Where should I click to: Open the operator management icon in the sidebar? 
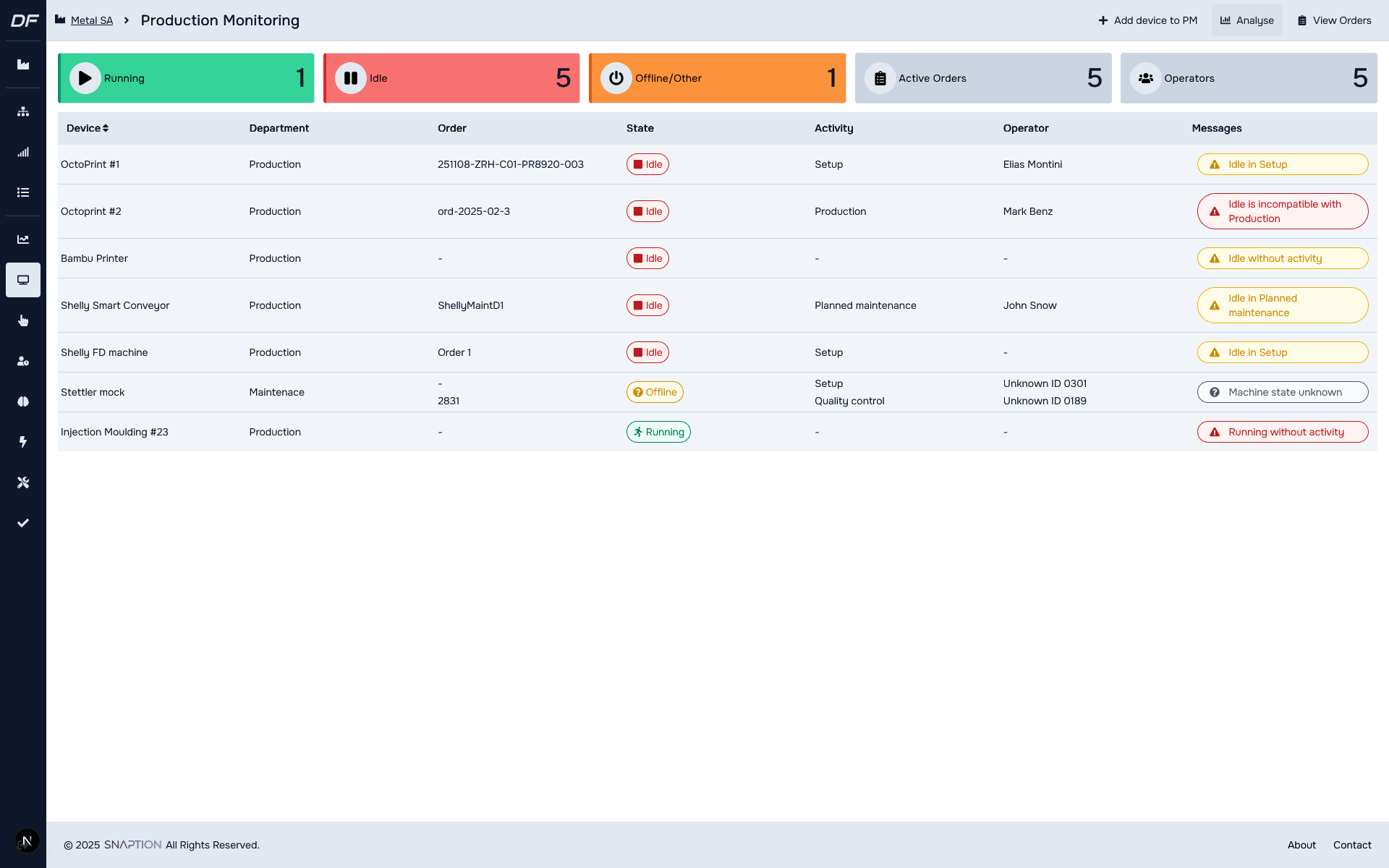click(x=23, y=361)
